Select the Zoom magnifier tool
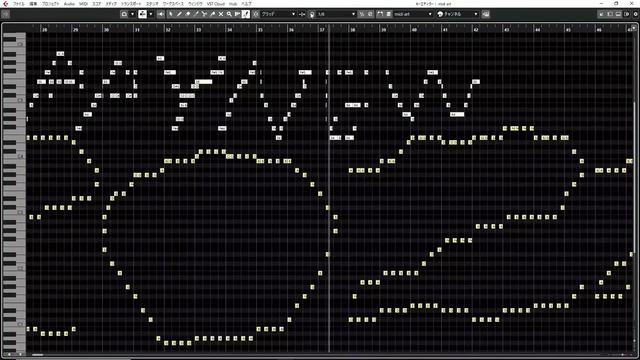This screenshot has height=360, width=640. [x=229, y=14]
